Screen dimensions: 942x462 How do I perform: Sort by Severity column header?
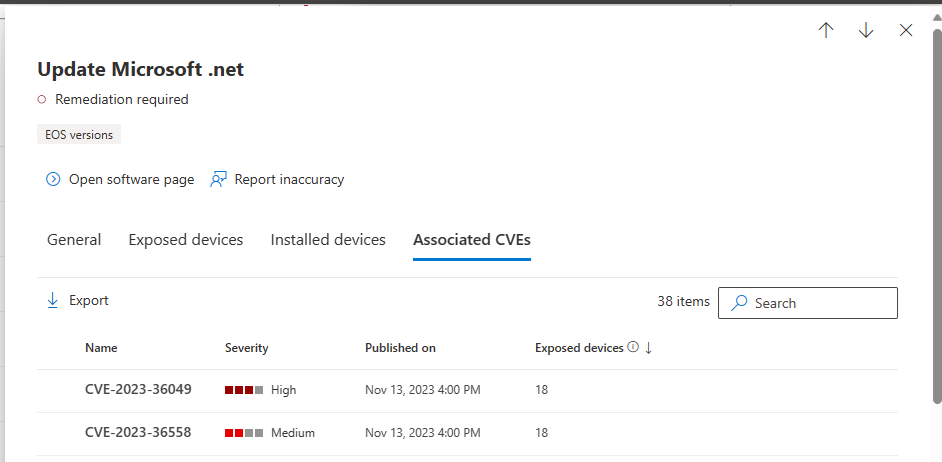coord(246,348)
